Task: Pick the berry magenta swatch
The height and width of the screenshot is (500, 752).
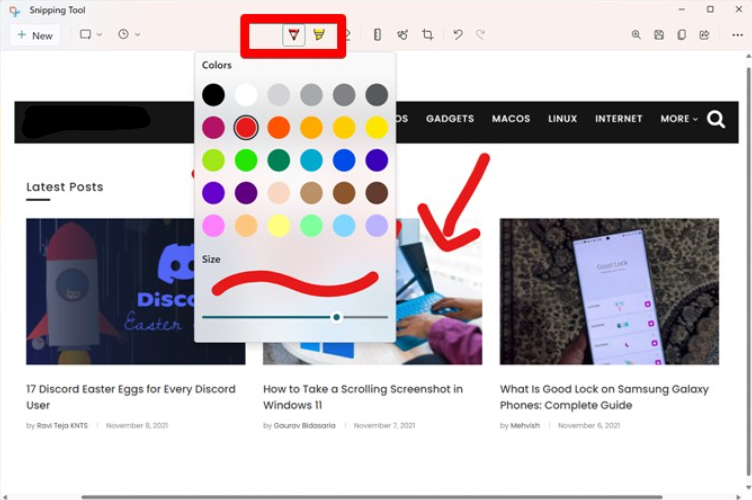Action: pos(213,128)
